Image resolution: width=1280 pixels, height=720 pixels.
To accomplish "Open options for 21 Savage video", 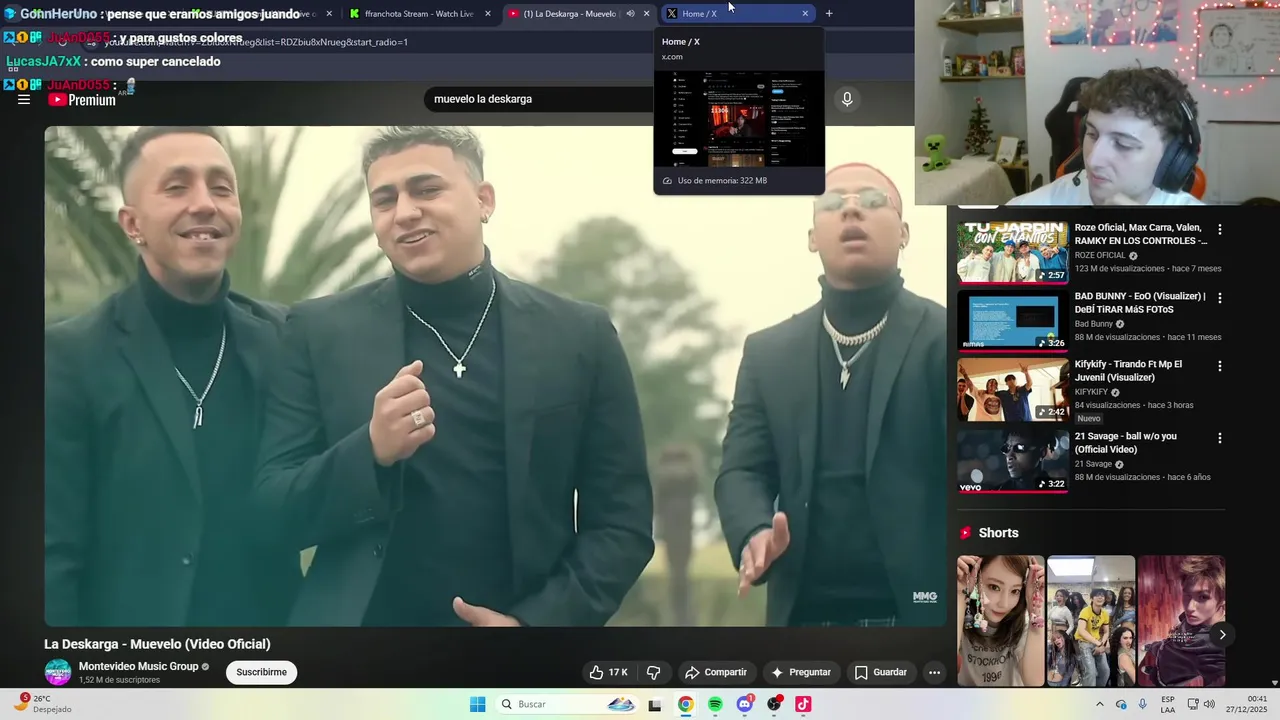I will coord(1219,438).
